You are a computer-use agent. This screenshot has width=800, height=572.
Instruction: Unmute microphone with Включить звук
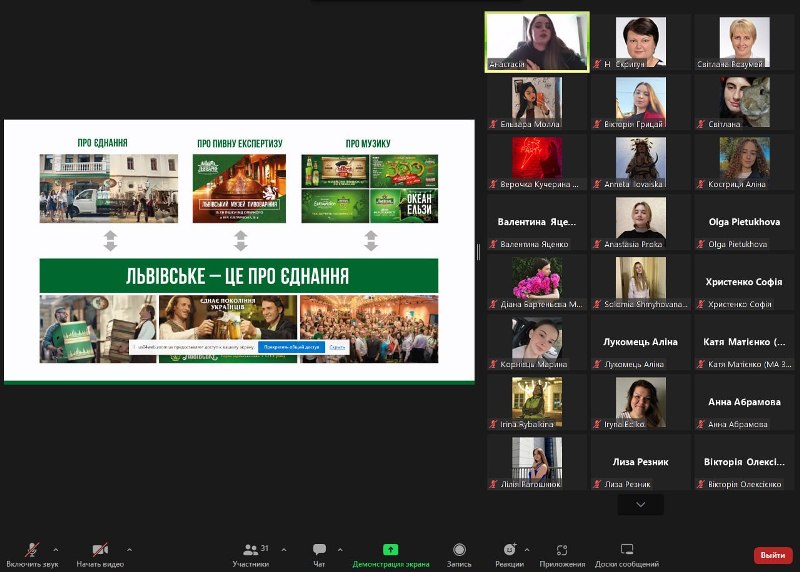[32, 555]
